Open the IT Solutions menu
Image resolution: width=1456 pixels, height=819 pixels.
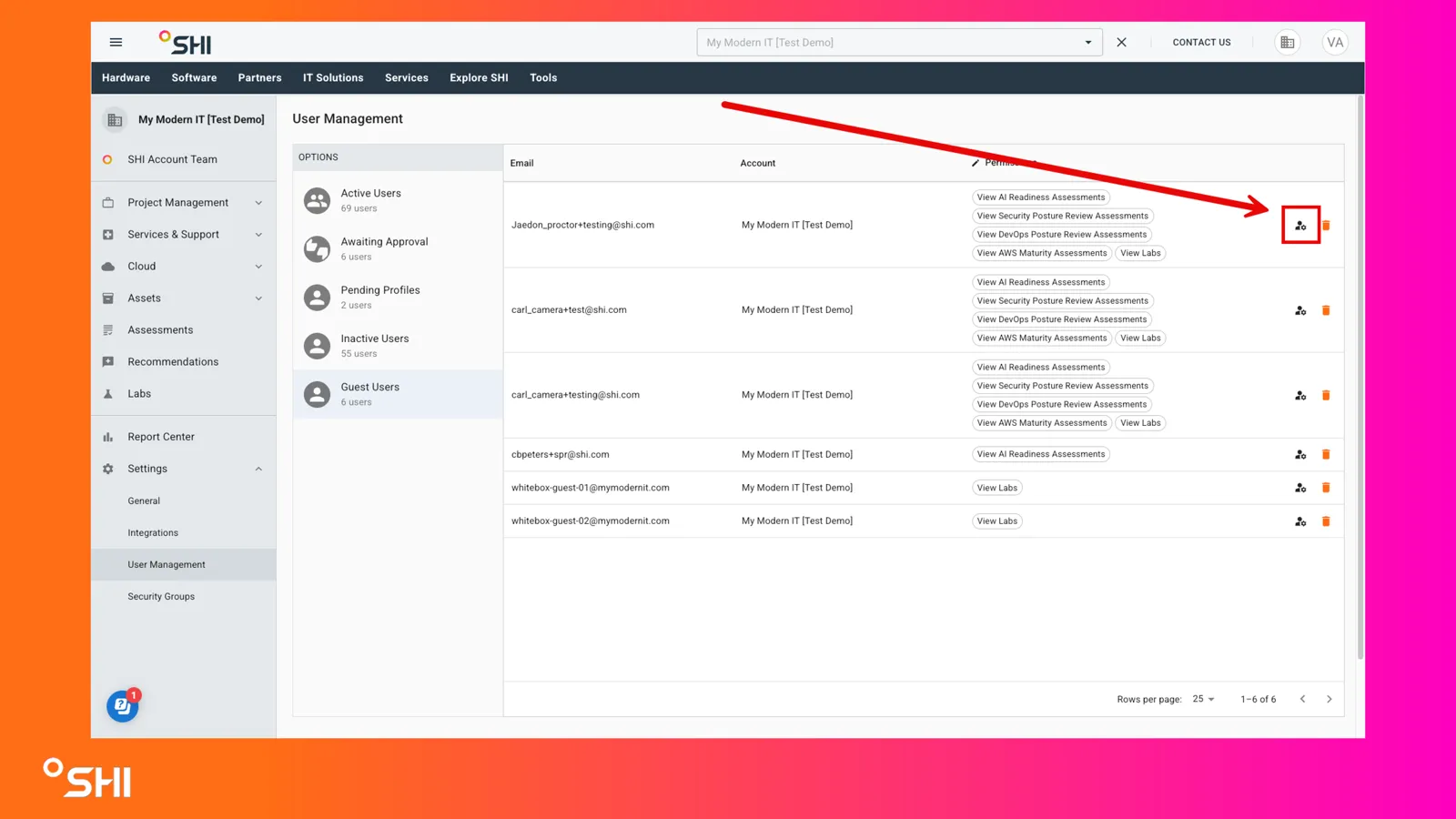(333, 78)
